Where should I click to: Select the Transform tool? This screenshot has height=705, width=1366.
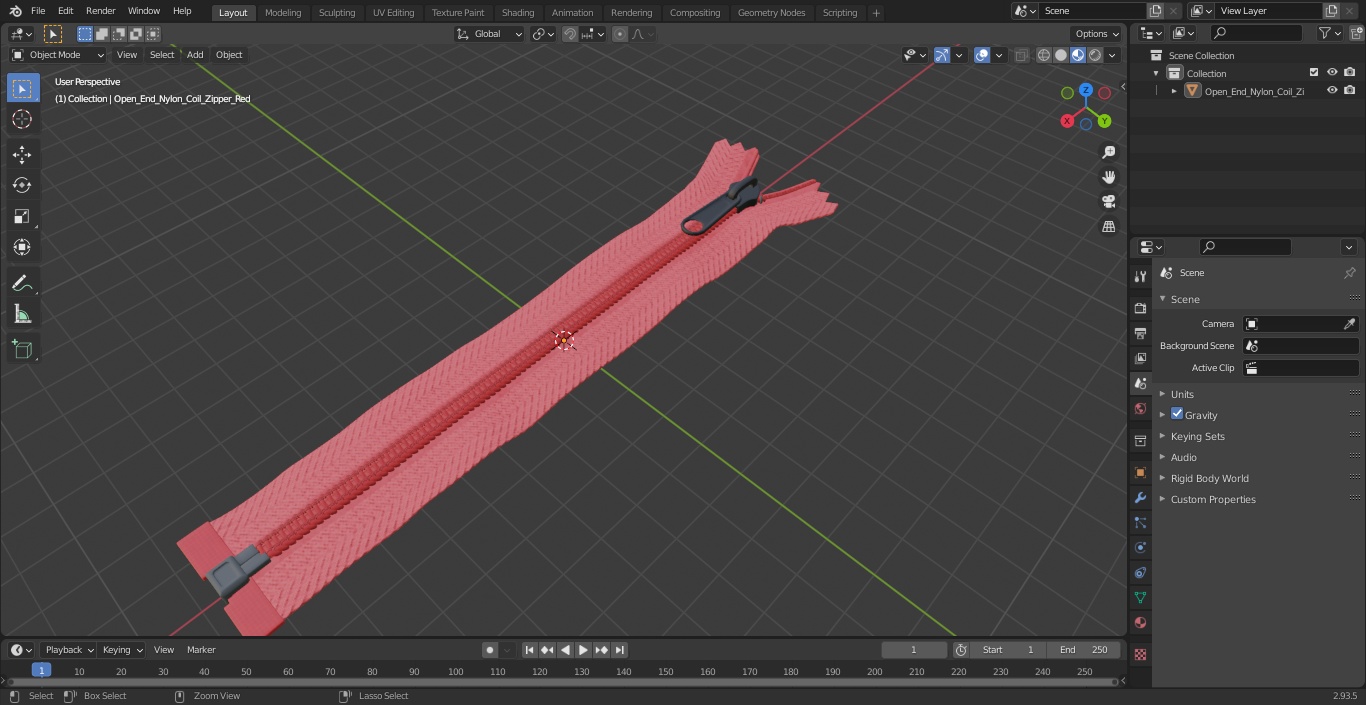22,247
